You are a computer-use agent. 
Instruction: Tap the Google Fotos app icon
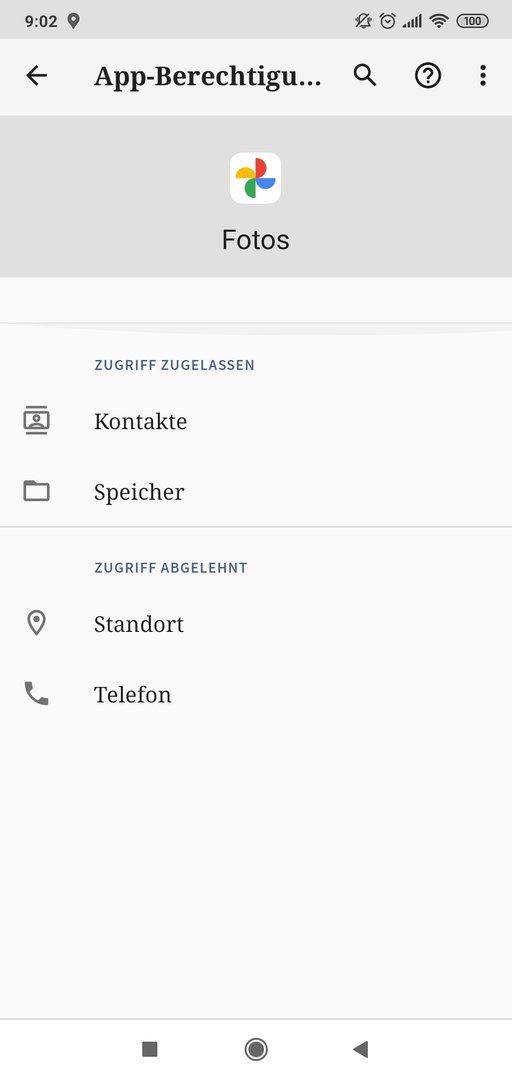pos(256,178)
